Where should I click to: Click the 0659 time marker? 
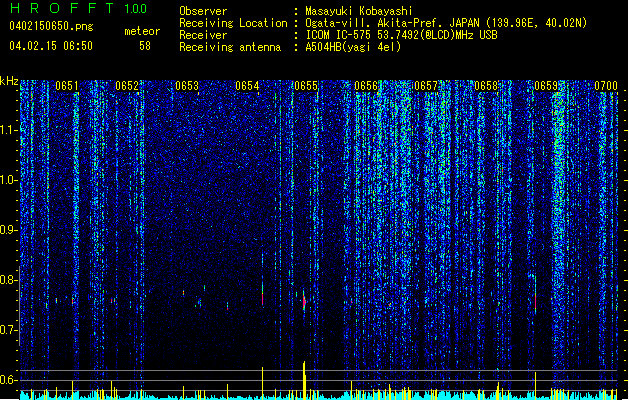tap(546, 86)
